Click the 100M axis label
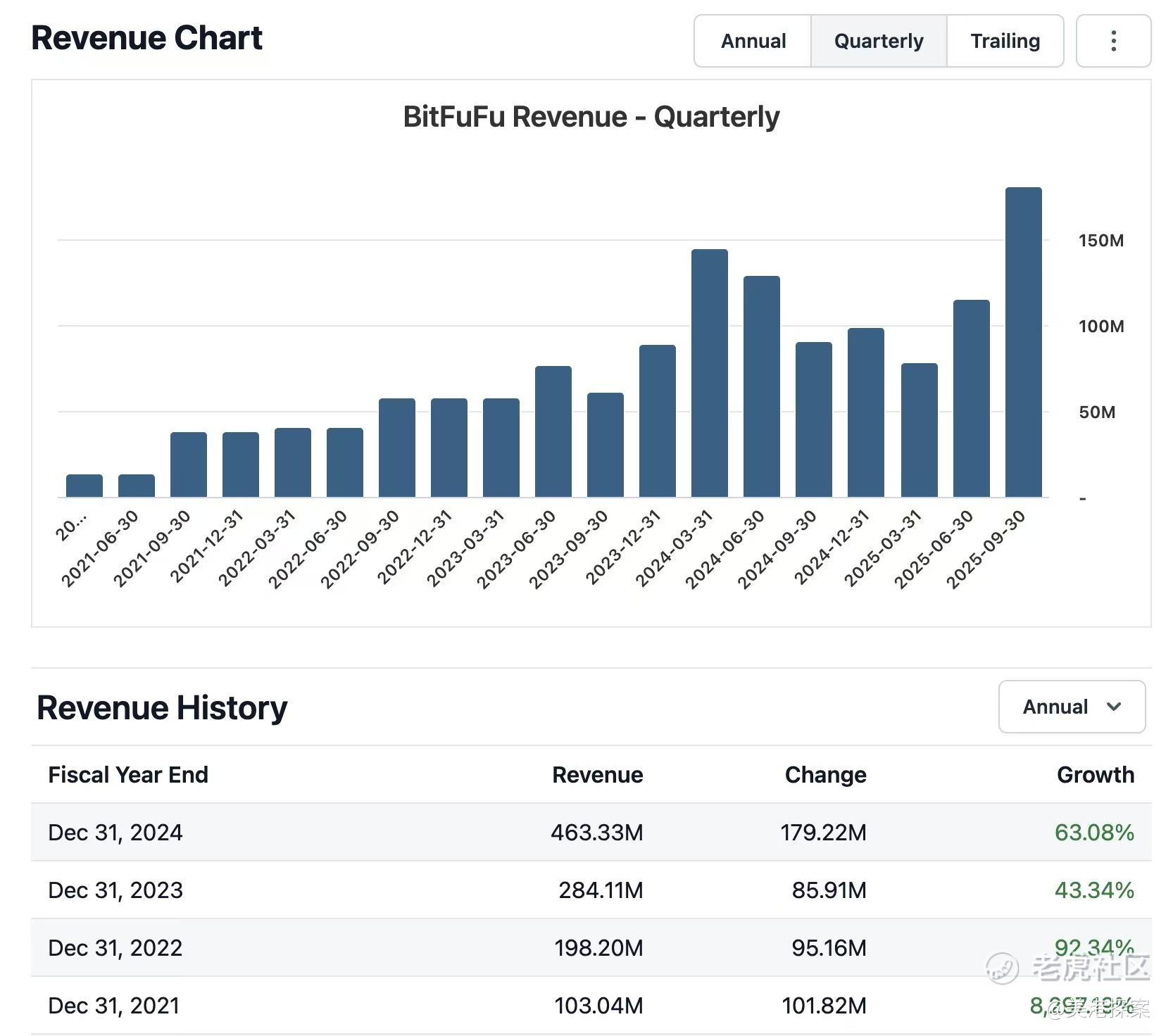The image size is (1173, 1036). [x=1100, y=327]
